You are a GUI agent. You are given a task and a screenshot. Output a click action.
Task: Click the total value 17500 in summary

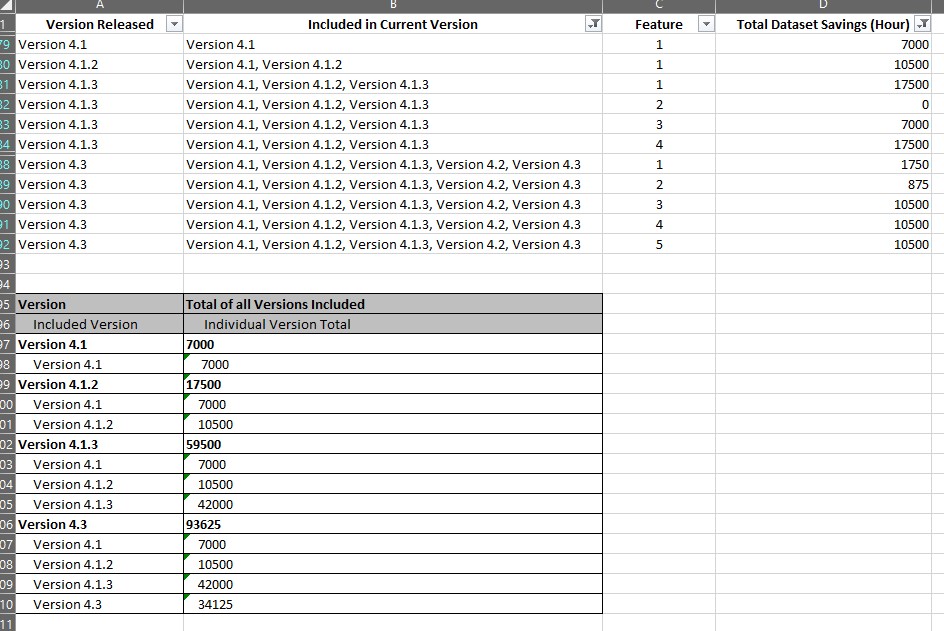tap(393, 384)
